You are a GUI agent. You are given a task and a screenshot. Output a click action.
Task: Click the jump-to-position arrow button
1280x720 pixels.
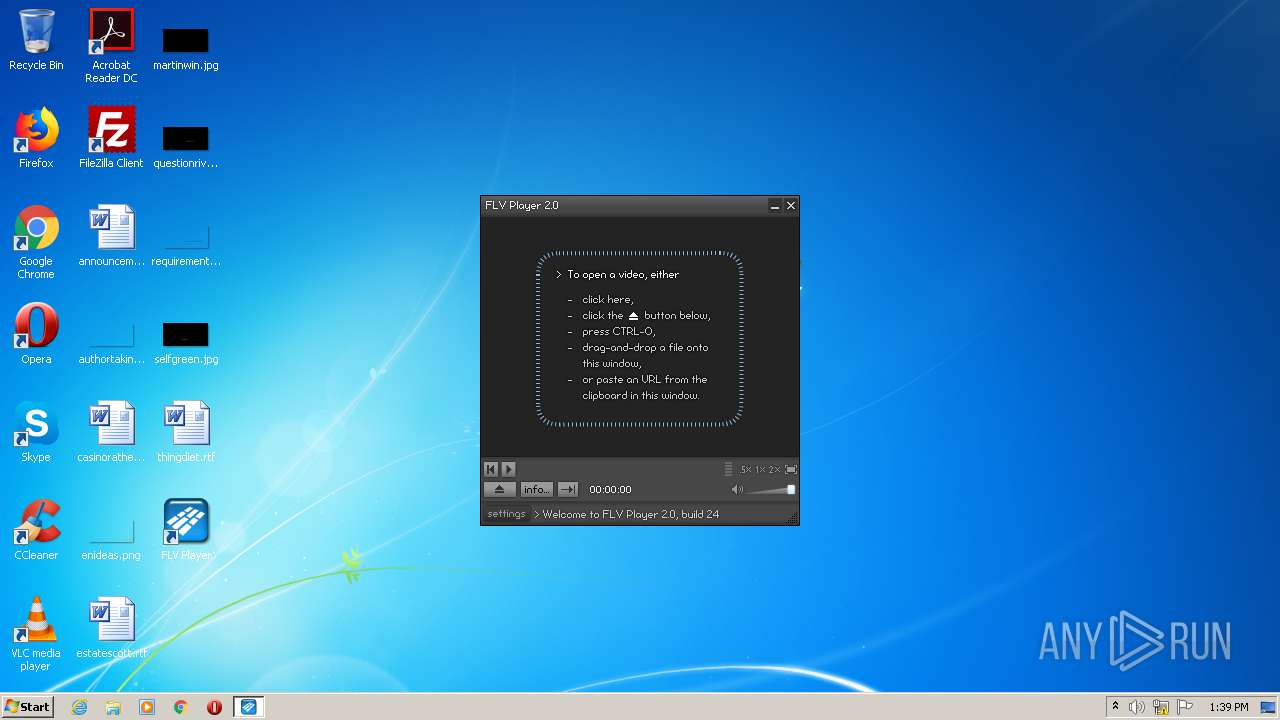(568, 489)
